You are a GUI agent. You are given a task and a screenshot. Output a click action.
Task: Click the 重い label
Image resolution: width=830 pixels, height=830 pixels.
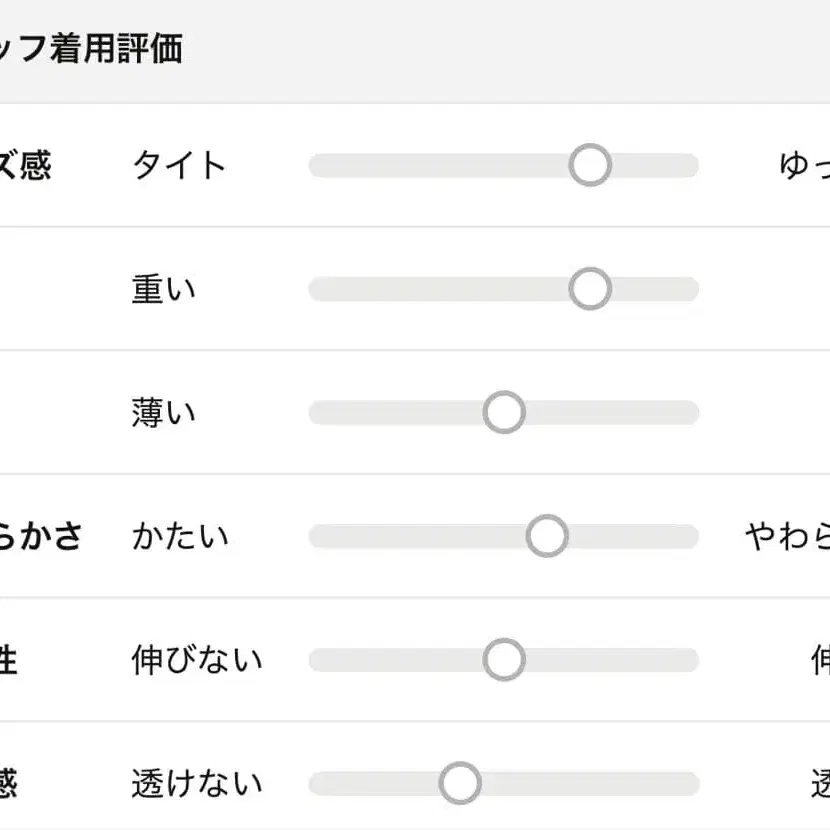164,289
